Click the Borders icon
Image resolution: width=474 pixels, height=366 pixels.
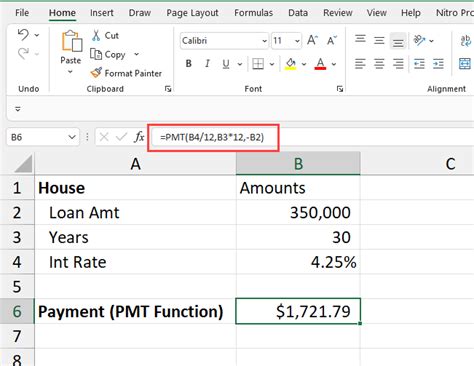point(258,63)
